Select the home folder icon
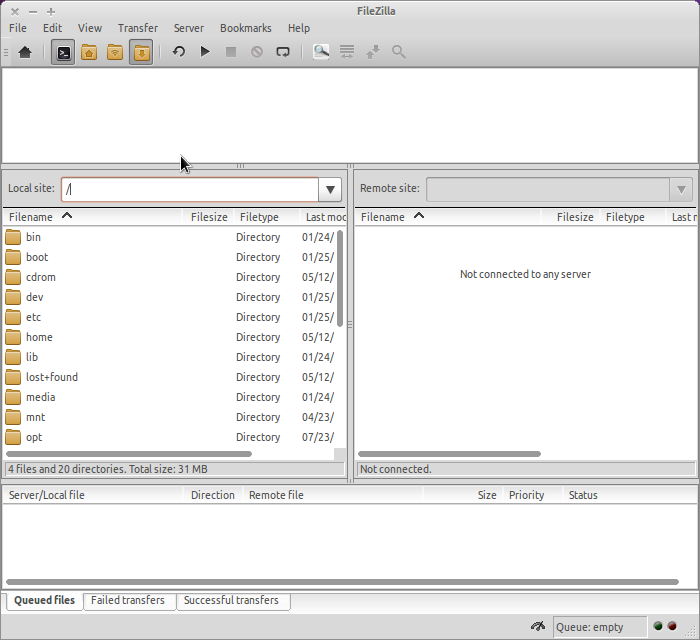Screen dimensions: 700x640 (x=13, y=337)
